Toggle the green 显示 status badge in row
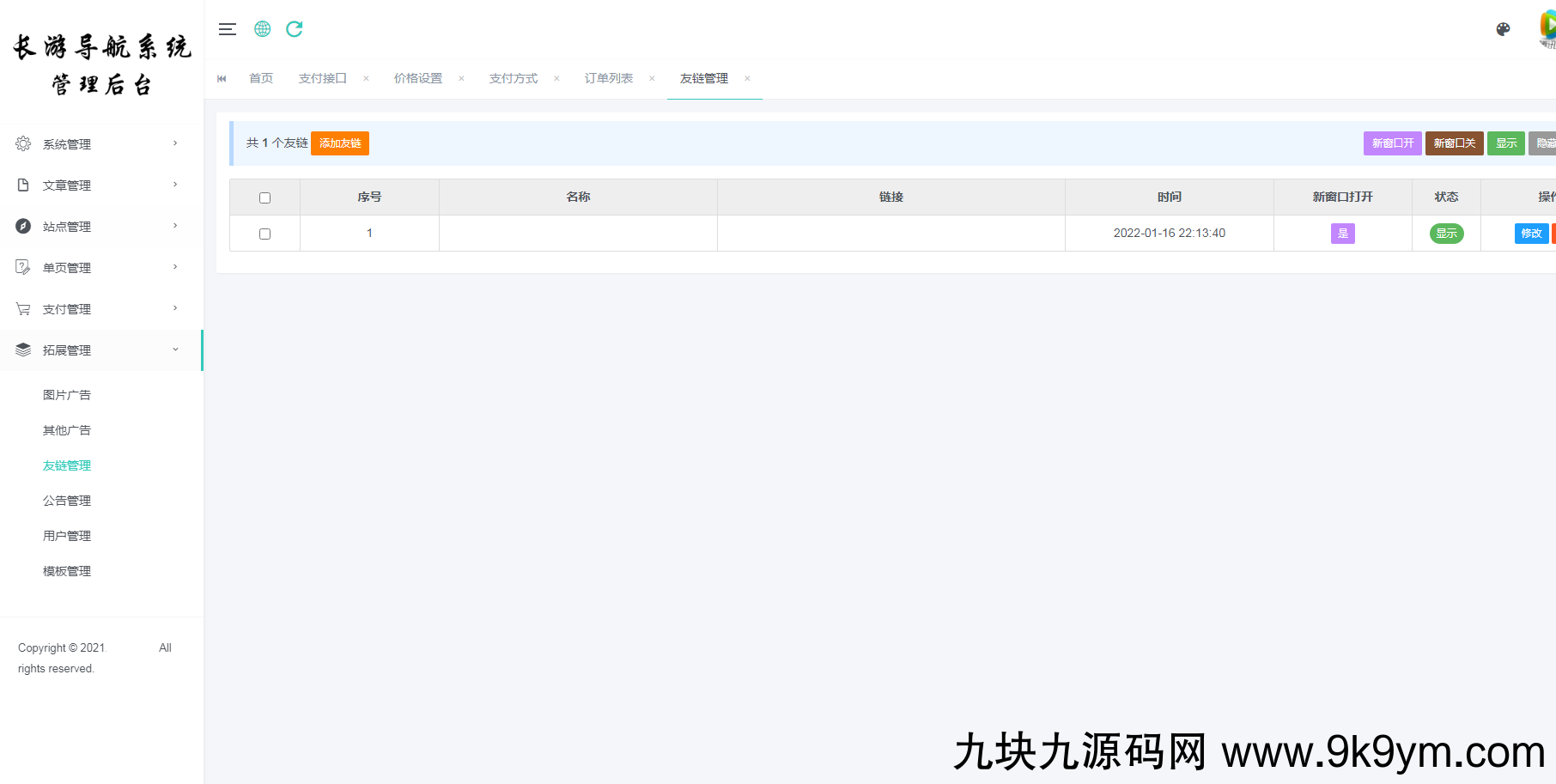This screenshot has width=1556, height=784. [x=1446, y=234]
